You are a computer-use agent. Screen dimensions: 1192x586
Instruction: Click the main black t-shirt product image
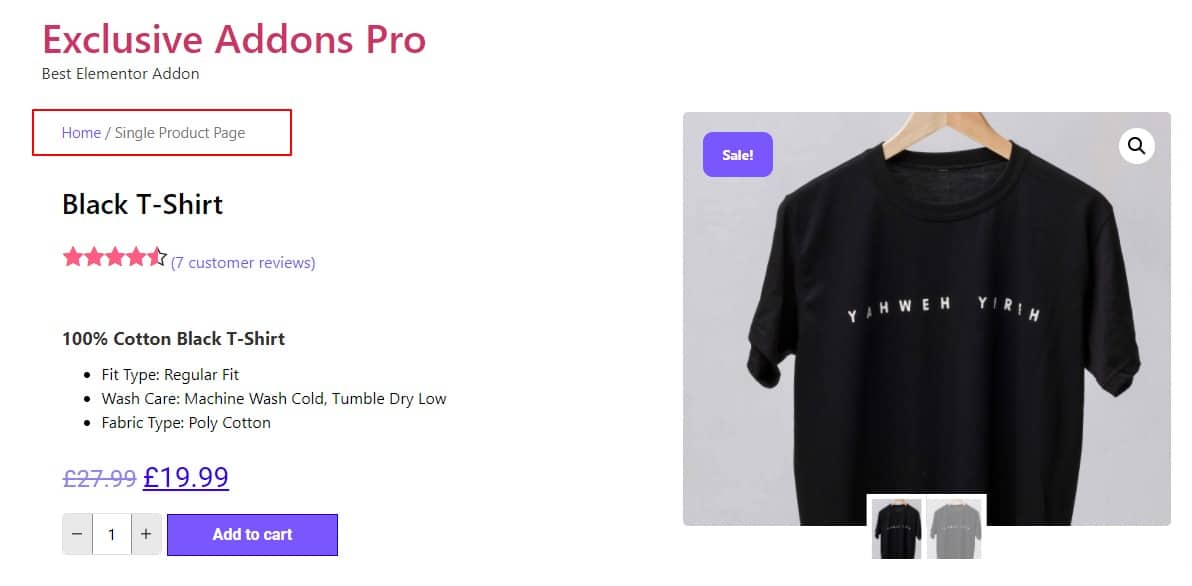(x=927, y=319)
